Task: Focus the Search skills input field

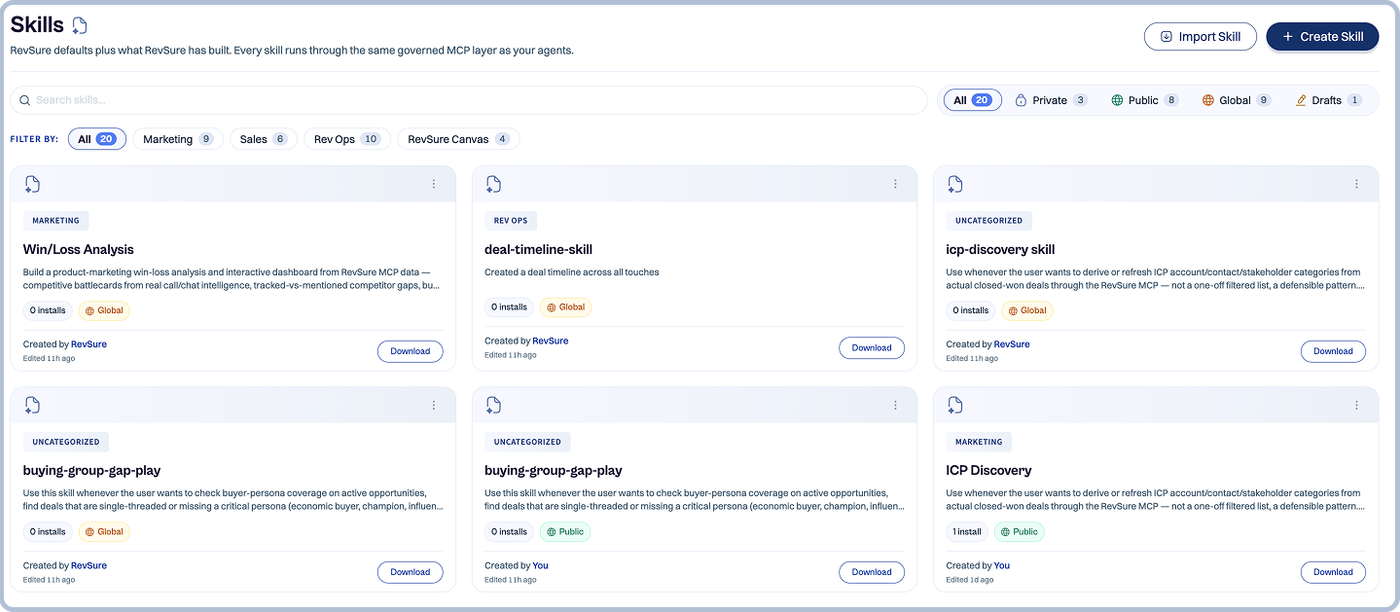Action: tap(469, 100)
